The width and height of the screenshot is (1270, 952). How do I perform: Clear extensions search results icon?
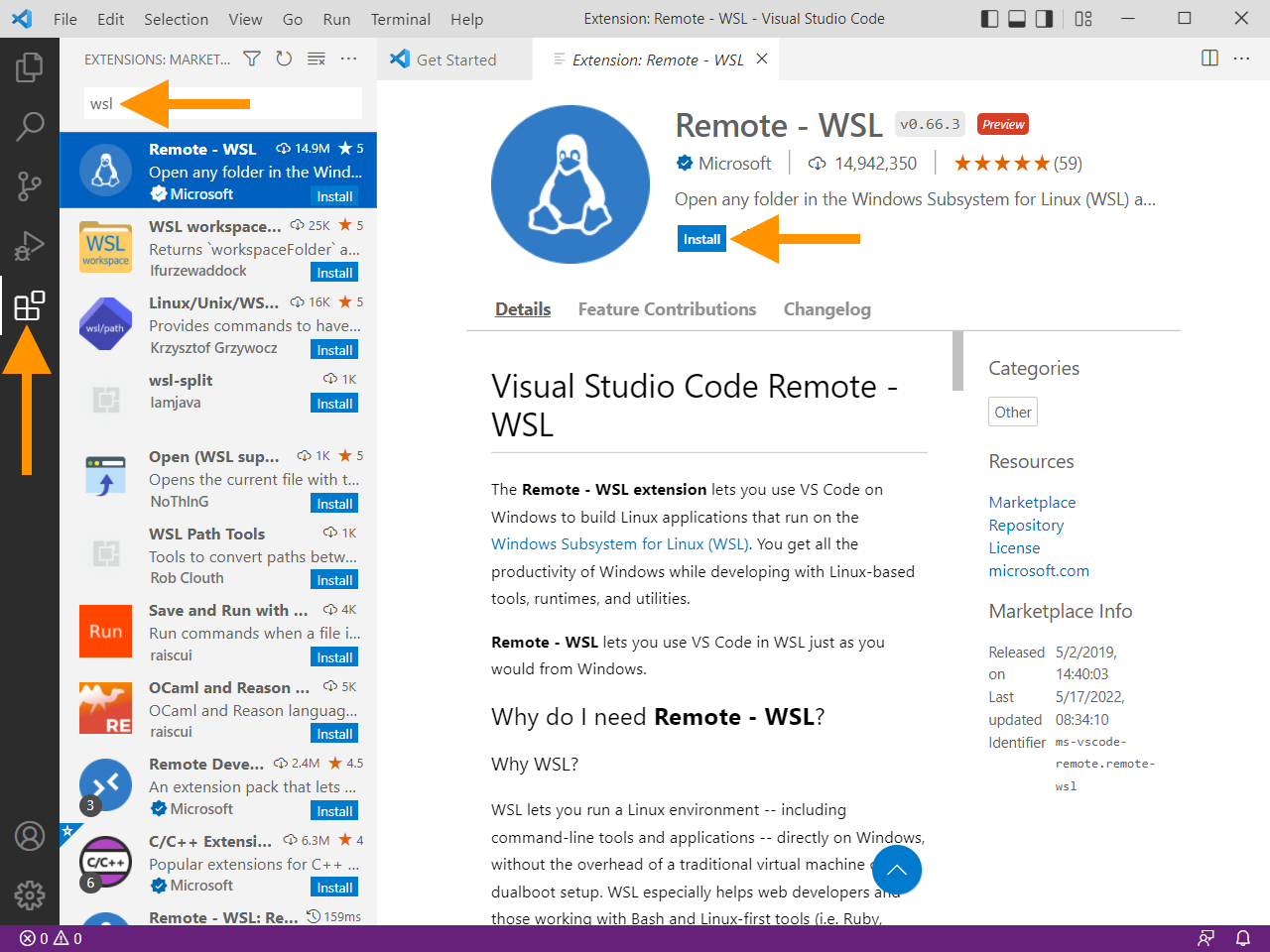click(317, 59)
